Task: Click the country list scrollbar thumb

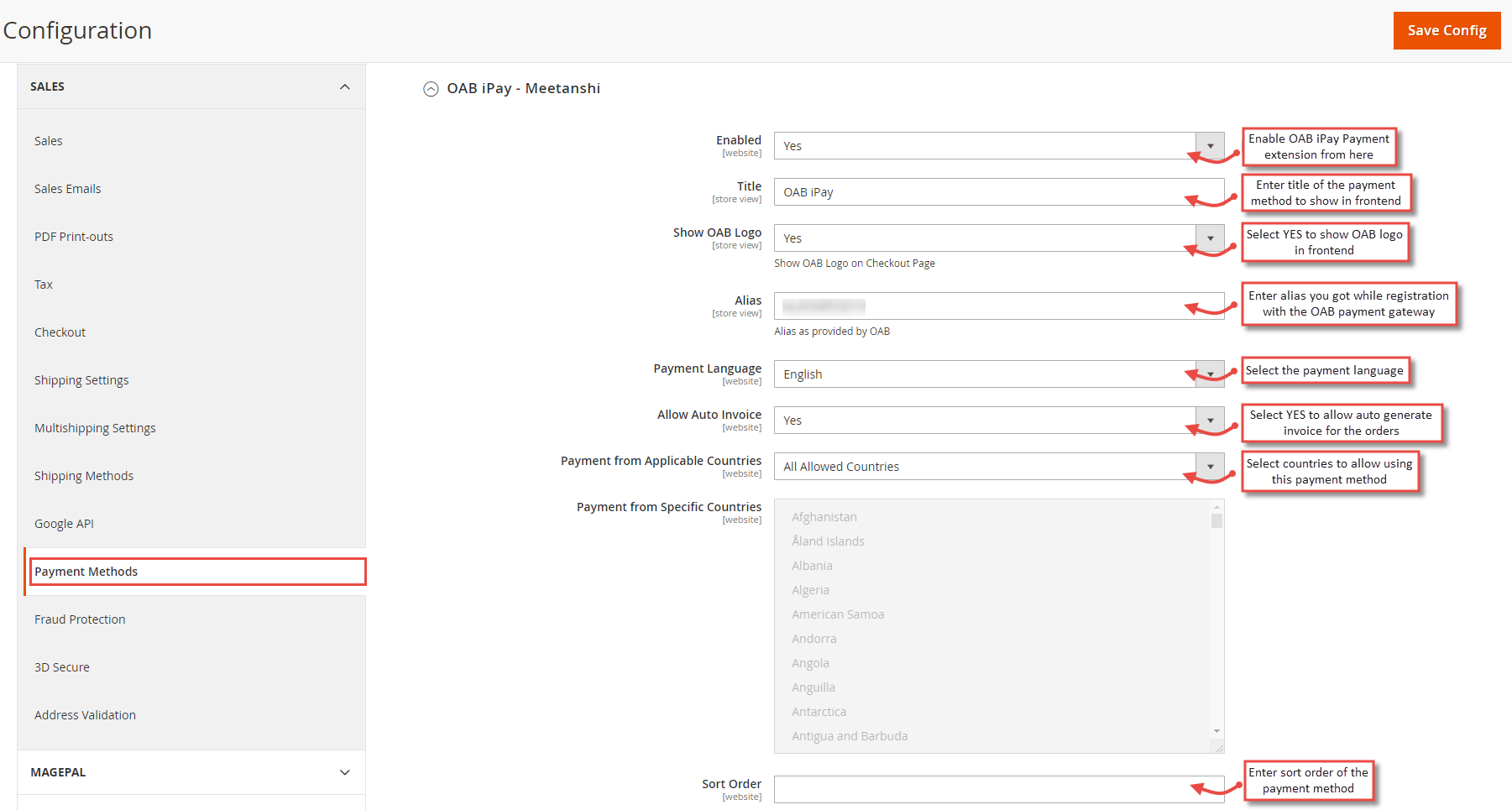Action: point(1216,520)
